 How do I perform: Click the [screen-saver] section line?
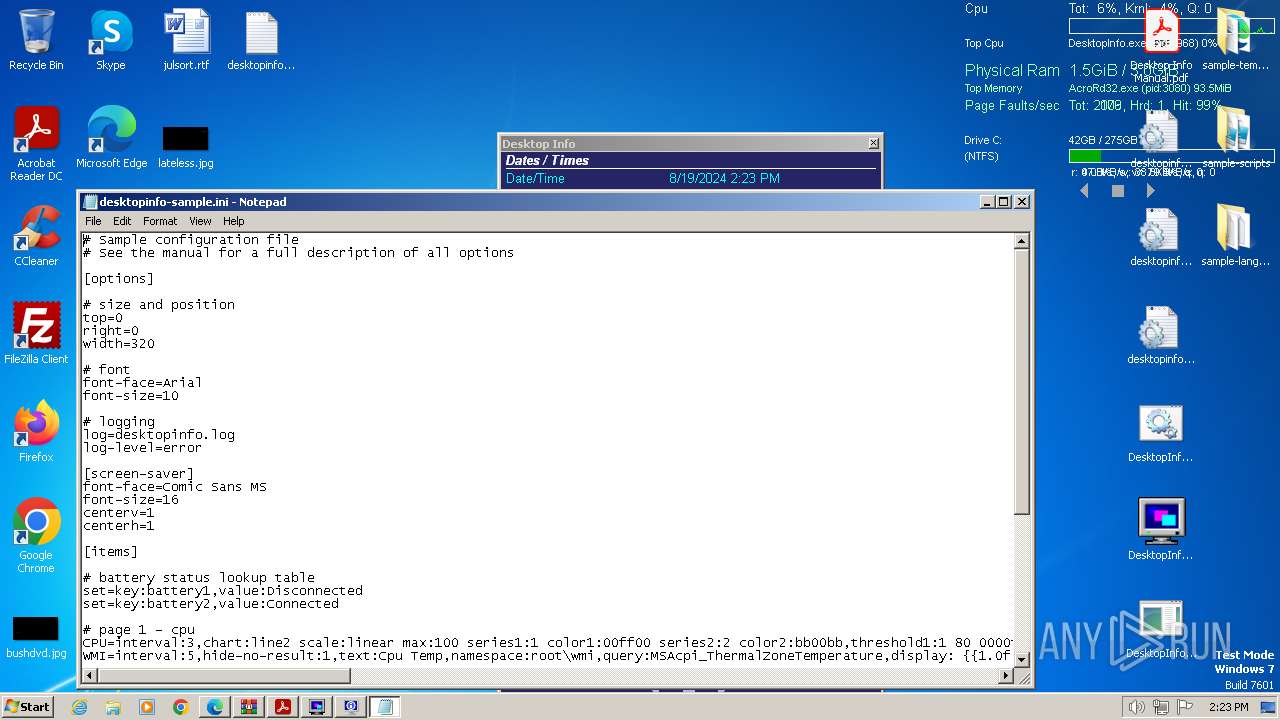click(x=138, y=474)
